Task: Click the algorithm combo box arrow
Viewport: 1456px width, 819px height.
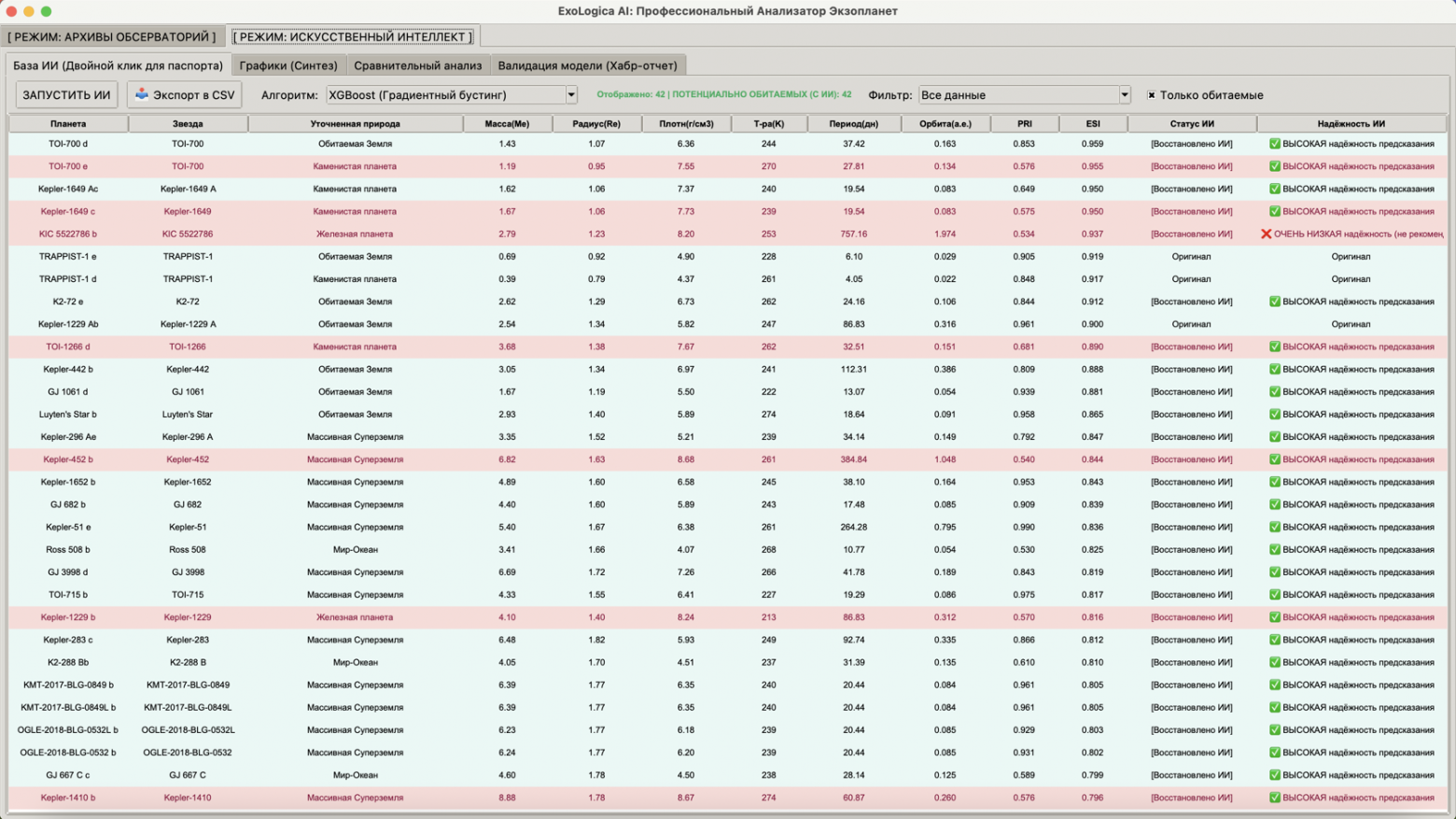Action: click(x=571, y=95)
